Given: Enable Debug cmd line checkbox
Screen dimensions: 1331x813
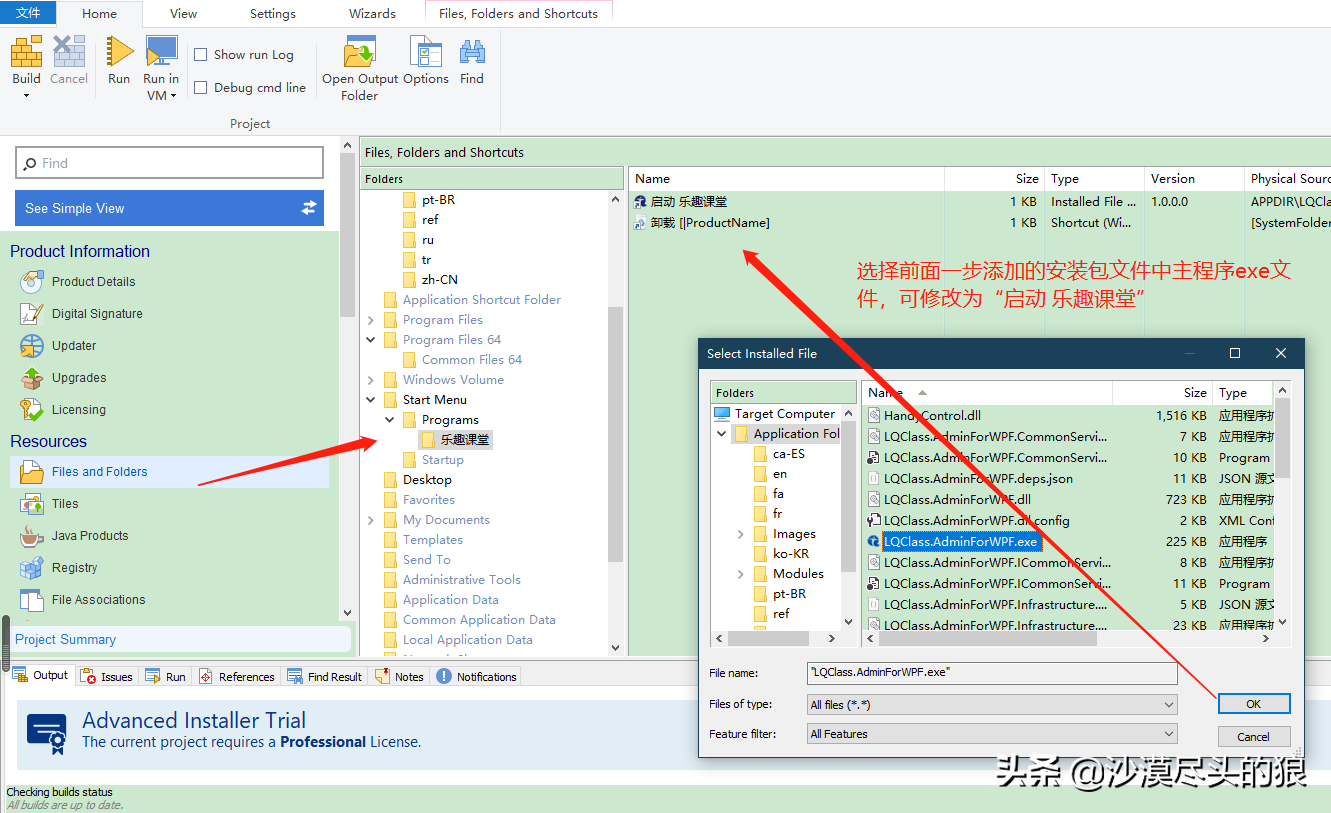Looking at the screenshot, I should (x=201, y=88).
